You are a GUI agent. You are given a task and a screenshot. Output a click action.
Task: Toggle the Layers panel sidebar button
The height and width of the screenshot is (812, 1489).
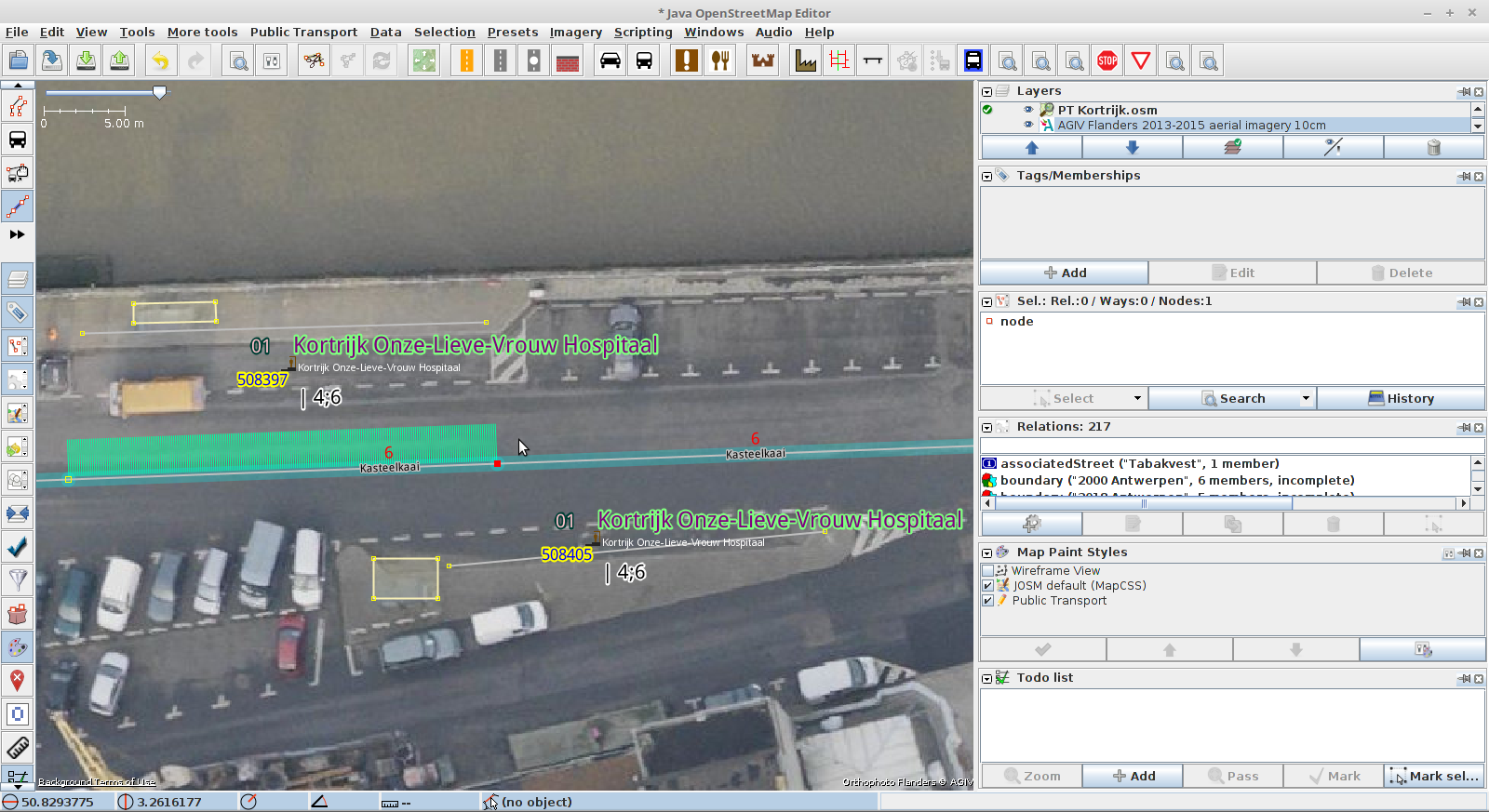pyautogui.click(x=18, y=279)
